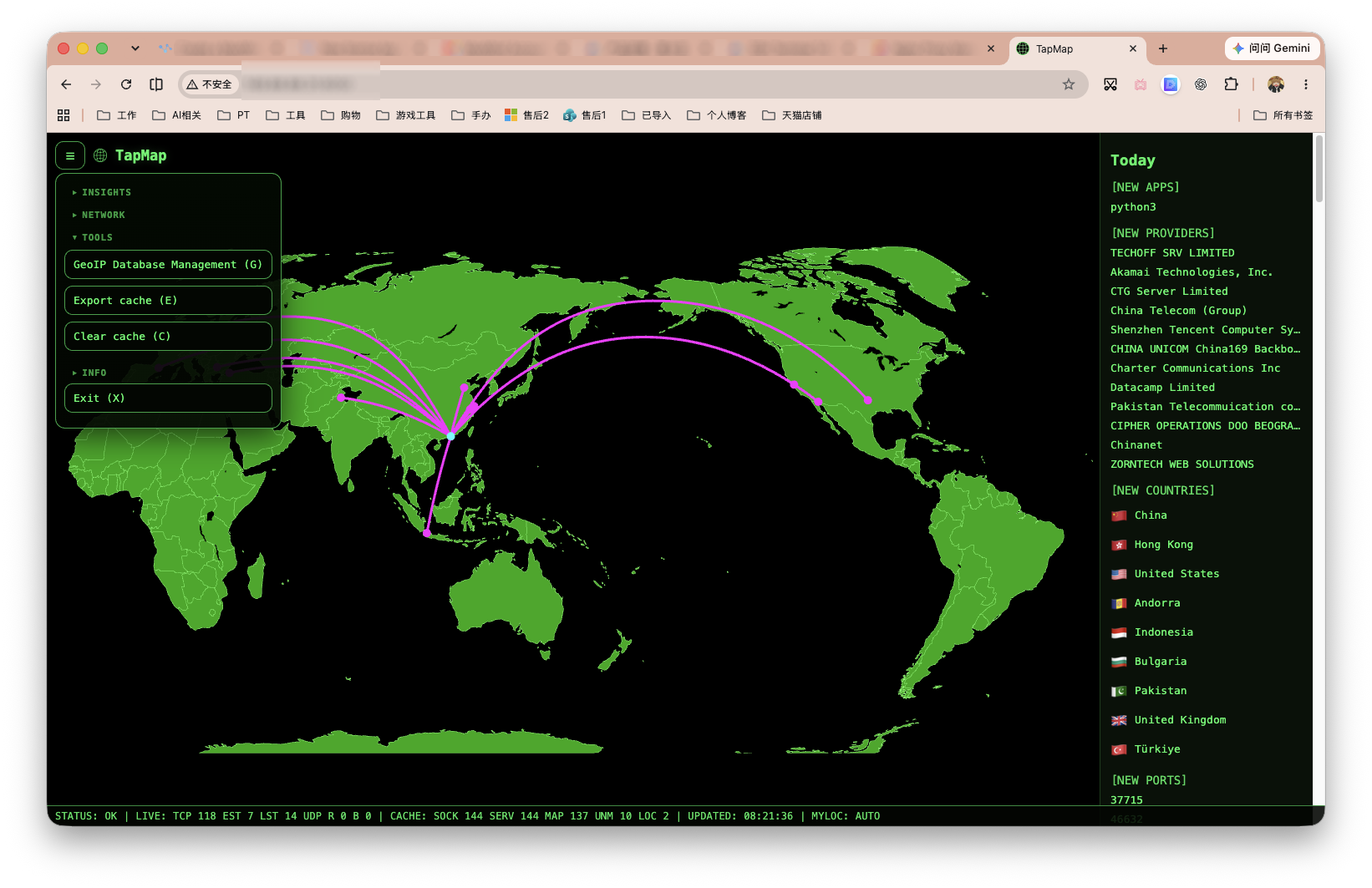Toggle the TapMap hamburger menu button
Screen dimensions: 1372x888
[70, 155]
